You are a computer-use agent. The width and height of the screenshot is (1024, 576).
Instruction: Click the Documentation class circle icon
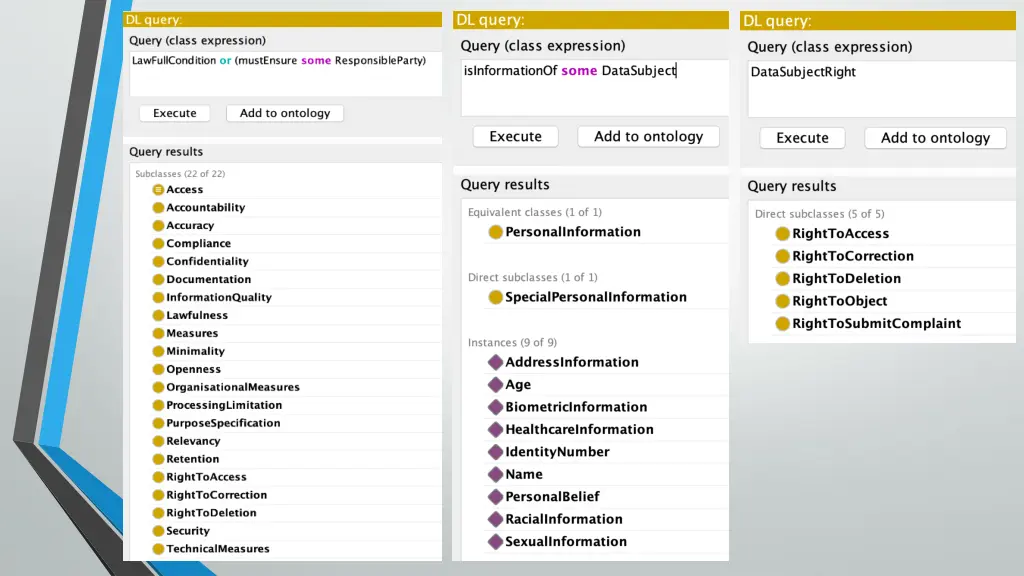pos(158,280)
